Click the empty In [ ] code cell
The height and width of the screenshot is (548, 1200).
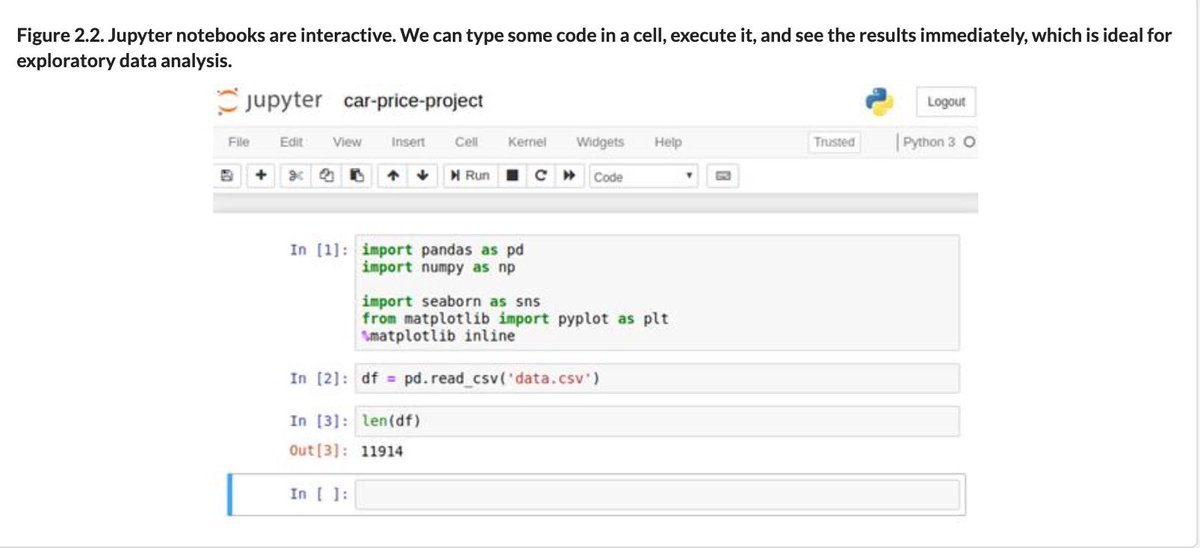pos(657,494)
